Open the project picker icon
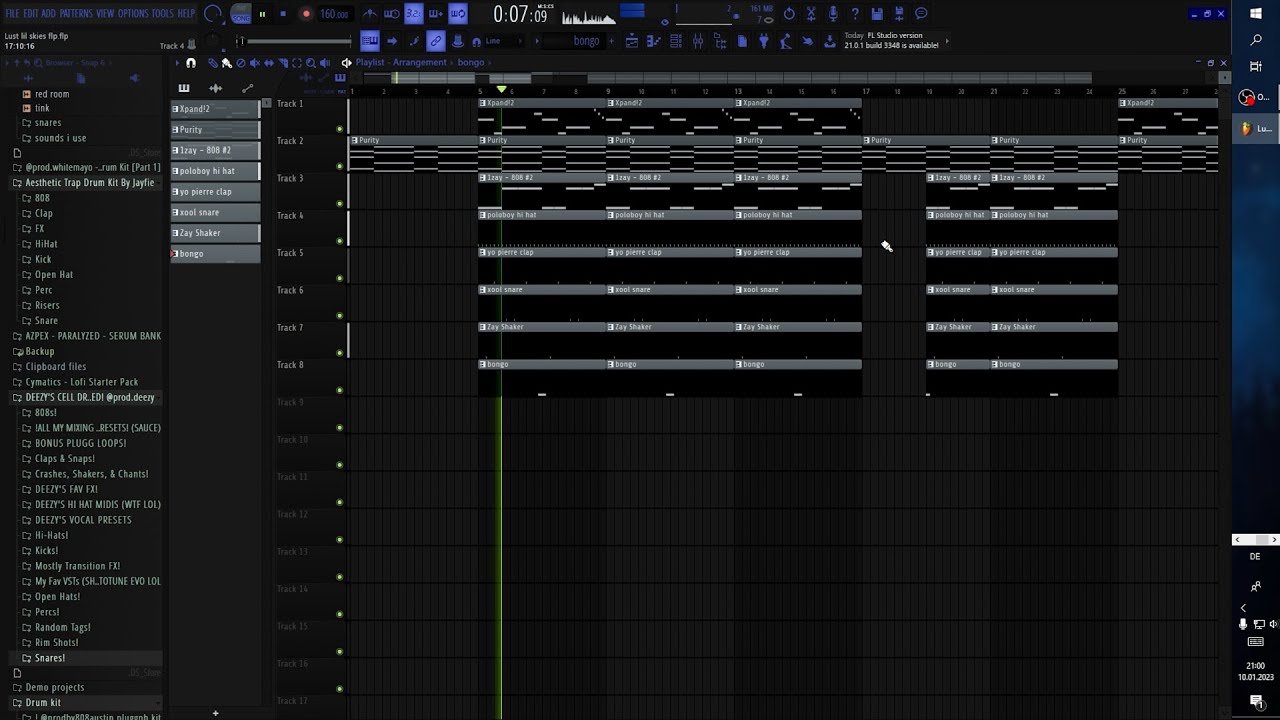The height and width of the screenshot is (720, 1280). [x=742, y=41]
